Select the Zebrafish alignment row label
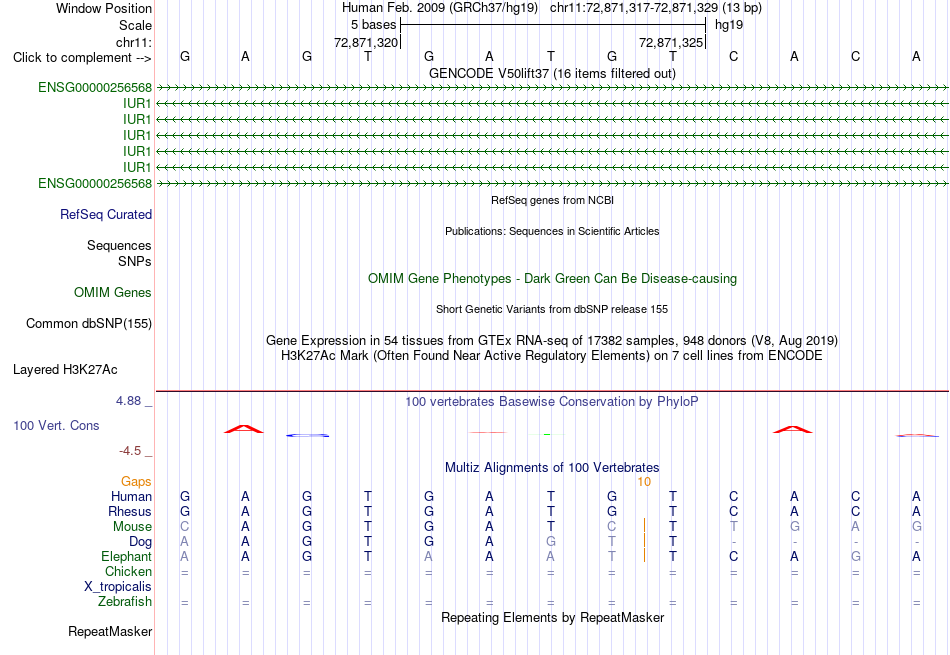Screen dimensions: 950x655 click(125, 602)
